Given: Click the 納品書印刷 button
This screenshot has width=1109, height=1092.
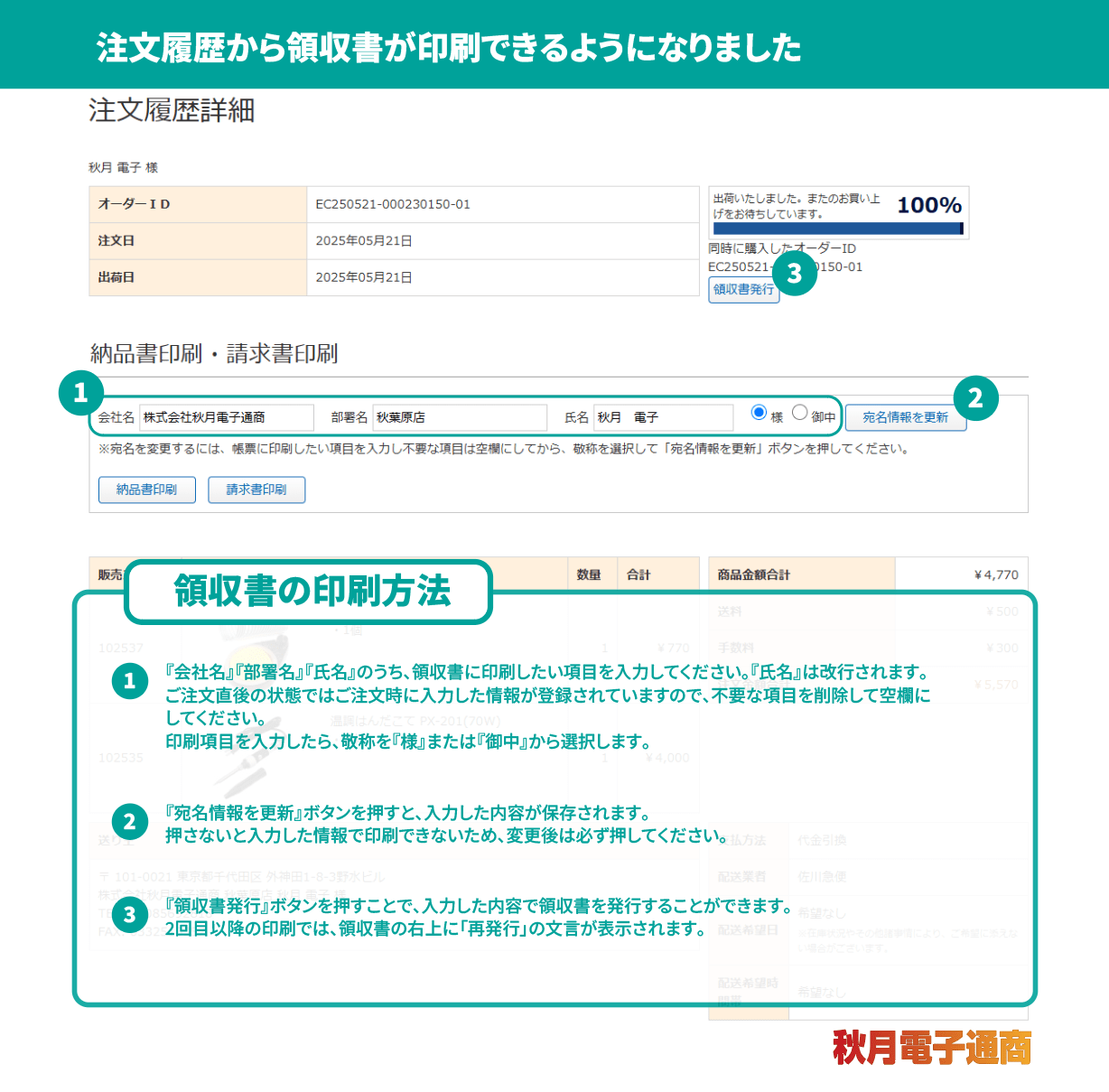Looking at the screenshot, I should [147, 490].
